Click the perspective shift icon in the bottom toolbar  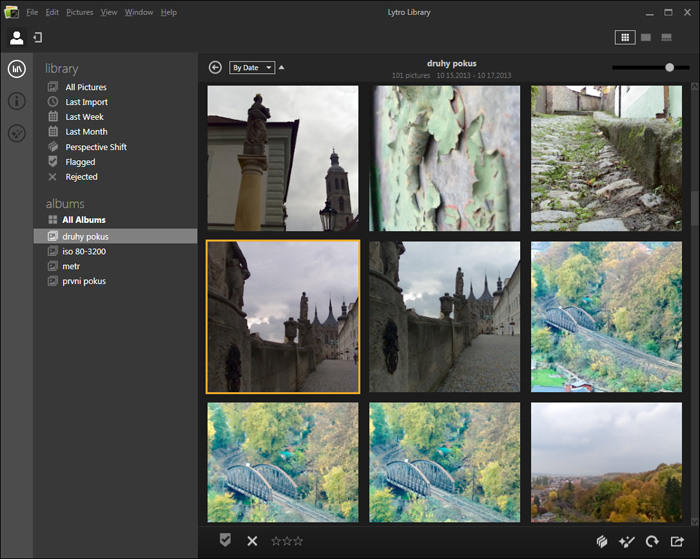602,541
